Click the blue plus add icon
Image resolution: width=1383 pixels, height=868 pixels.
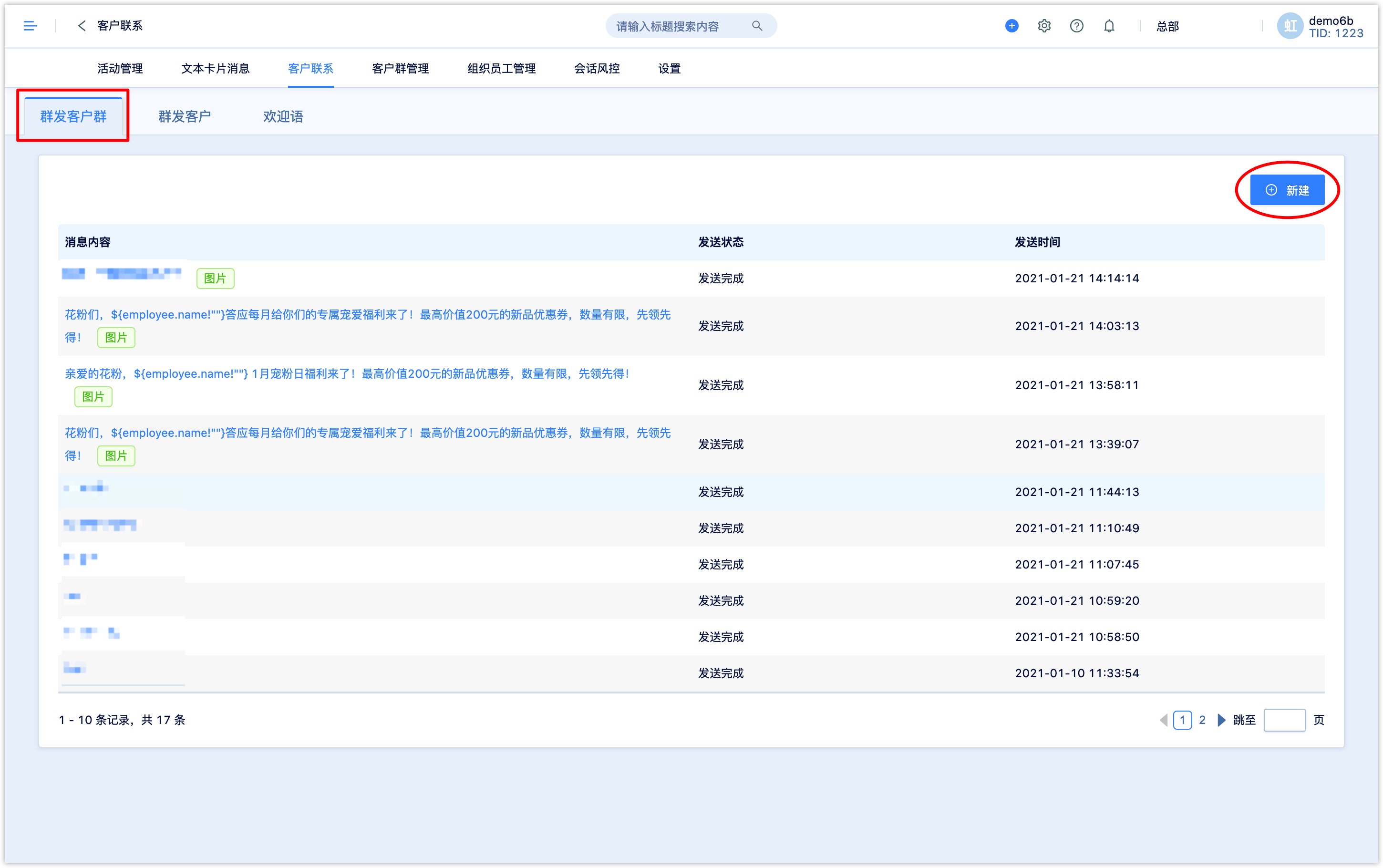tap(1011, 26)
